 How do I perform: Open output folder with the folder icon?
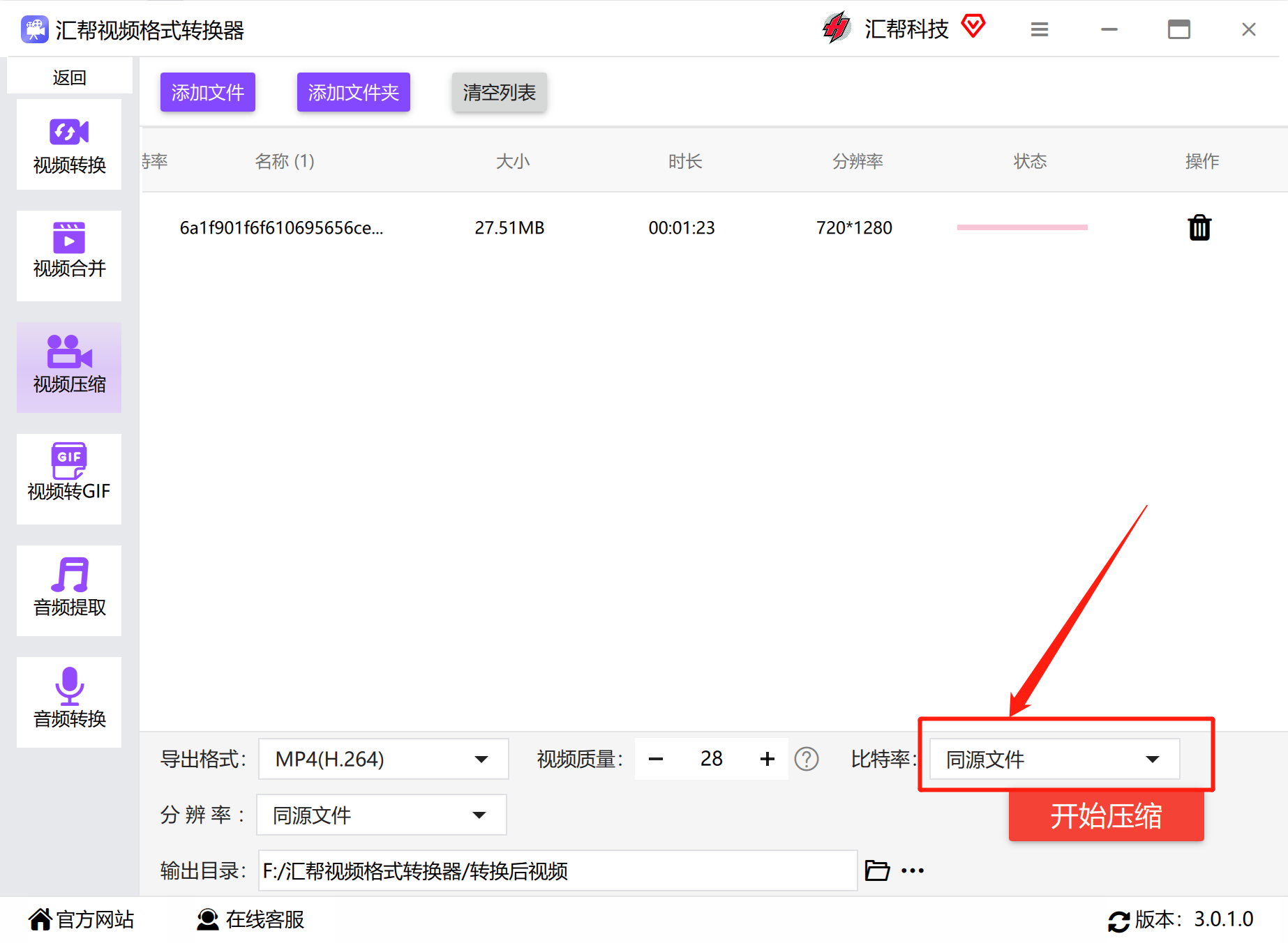pyautogui.click(x=877, y=870)
